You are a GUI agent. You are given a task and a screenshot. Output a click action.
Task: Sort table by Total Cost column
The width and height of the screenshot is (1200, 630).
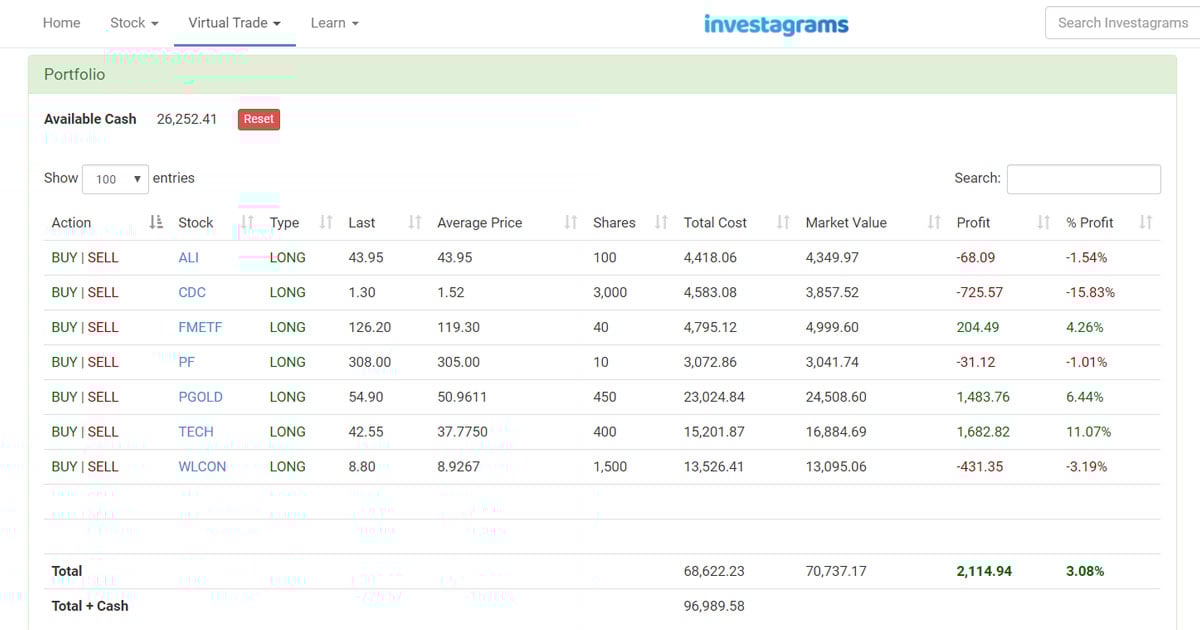[736, 222]
